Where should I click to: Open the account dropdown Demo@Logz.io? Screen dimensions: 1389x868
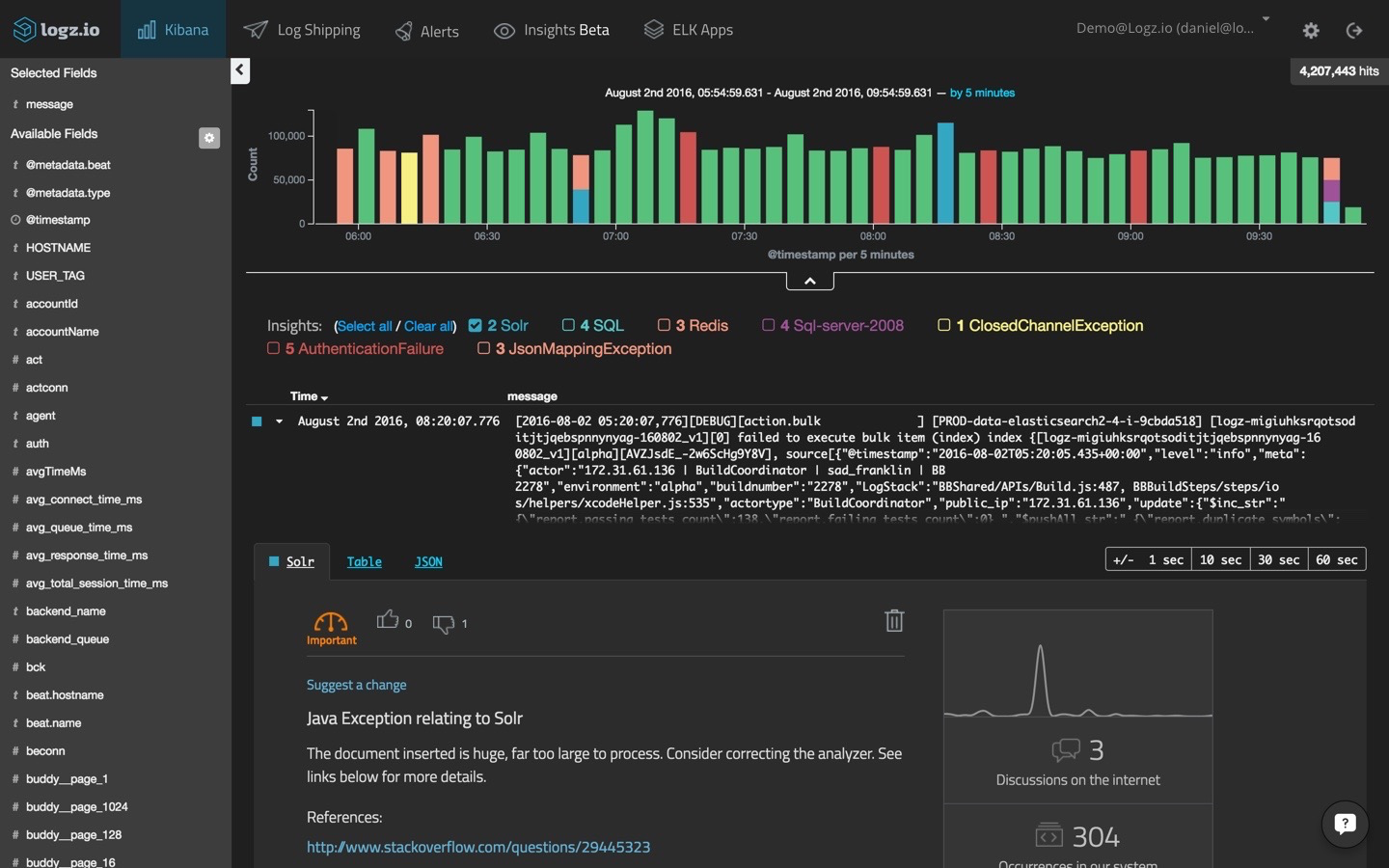pyautogui.click(x=1173, y=28)
